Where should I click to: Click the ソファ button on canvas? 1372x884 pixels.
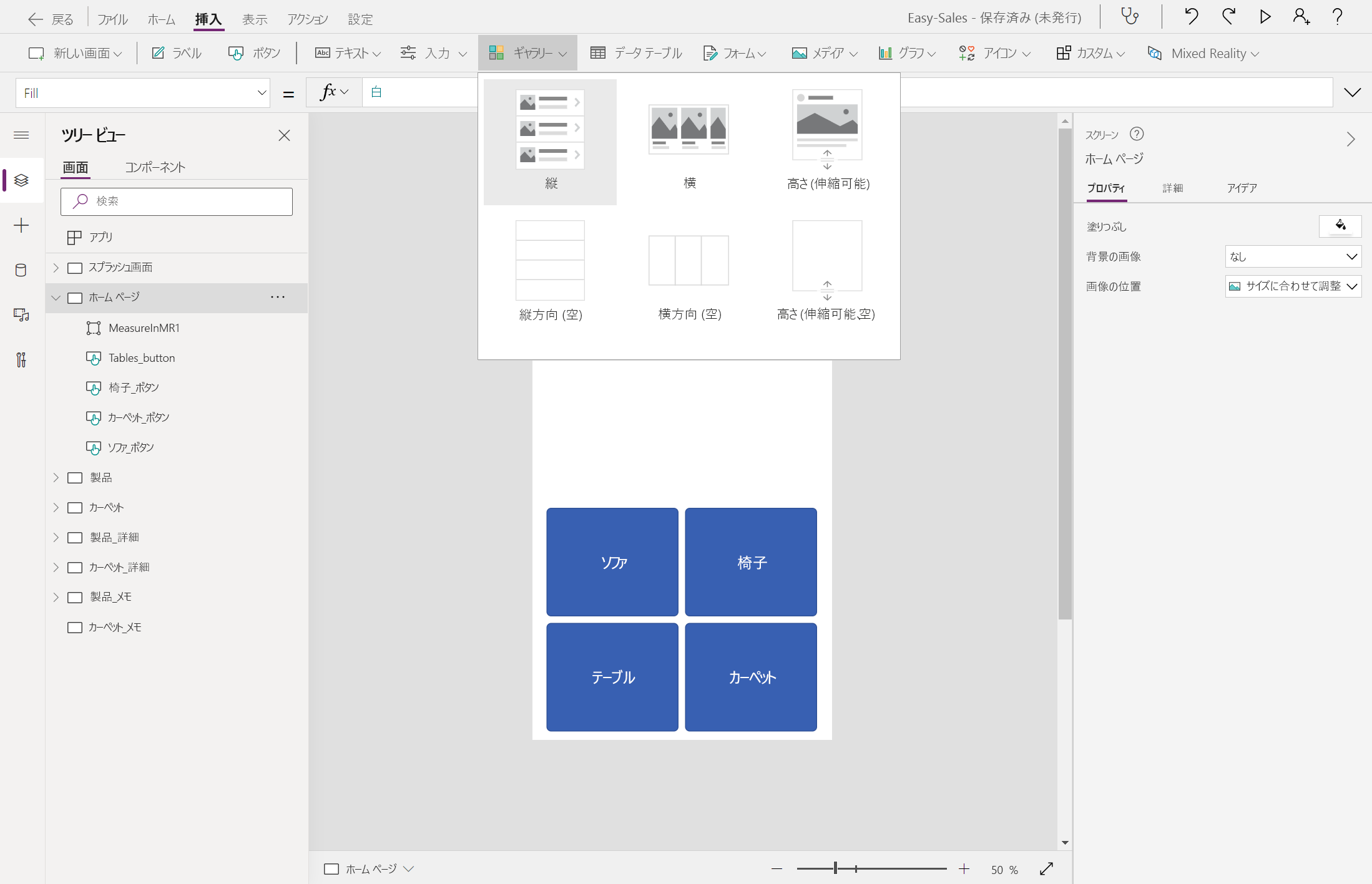tap(612, 562)
